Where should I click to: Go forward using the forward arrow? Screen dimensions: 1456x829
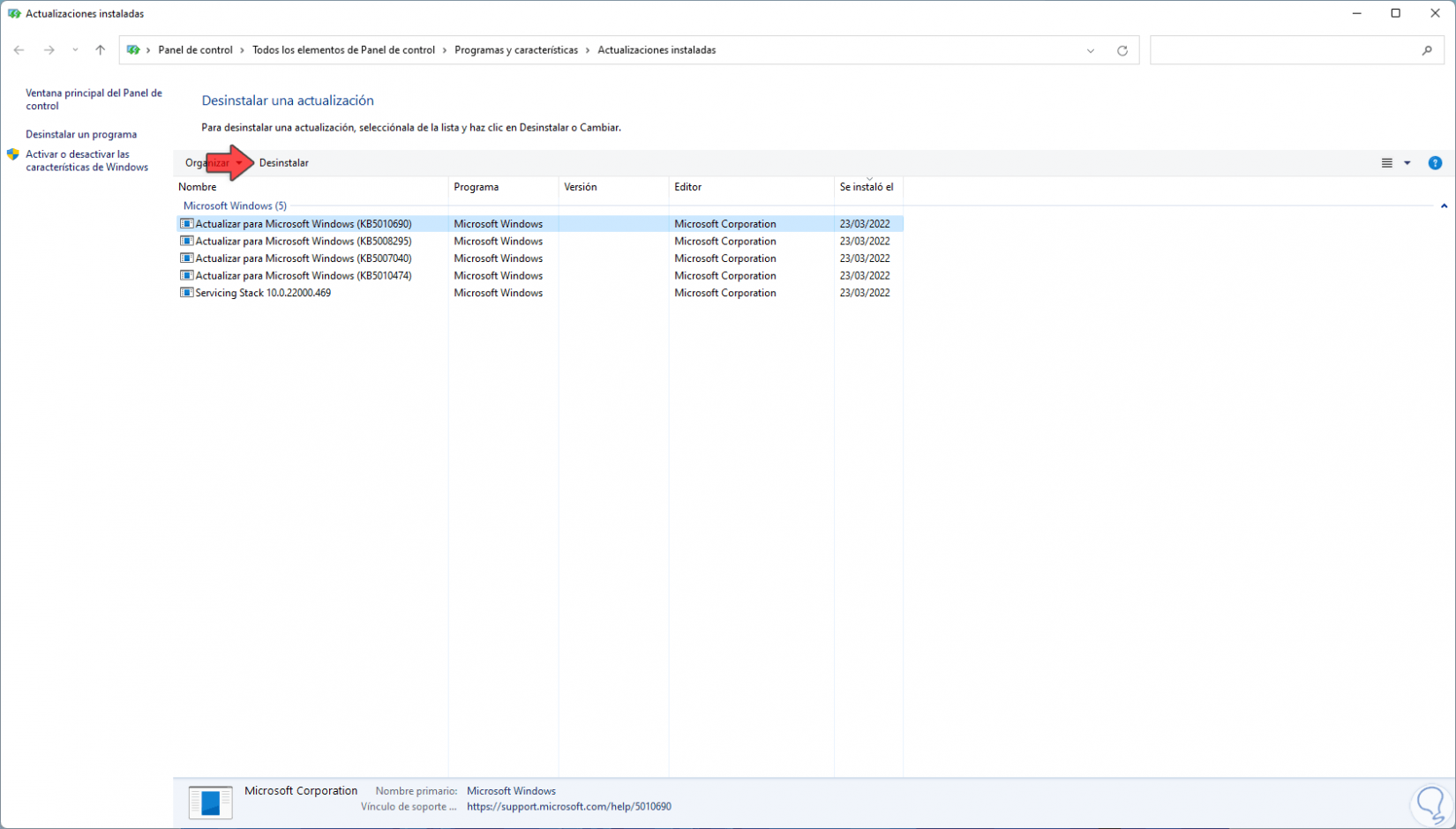[49, 50]
